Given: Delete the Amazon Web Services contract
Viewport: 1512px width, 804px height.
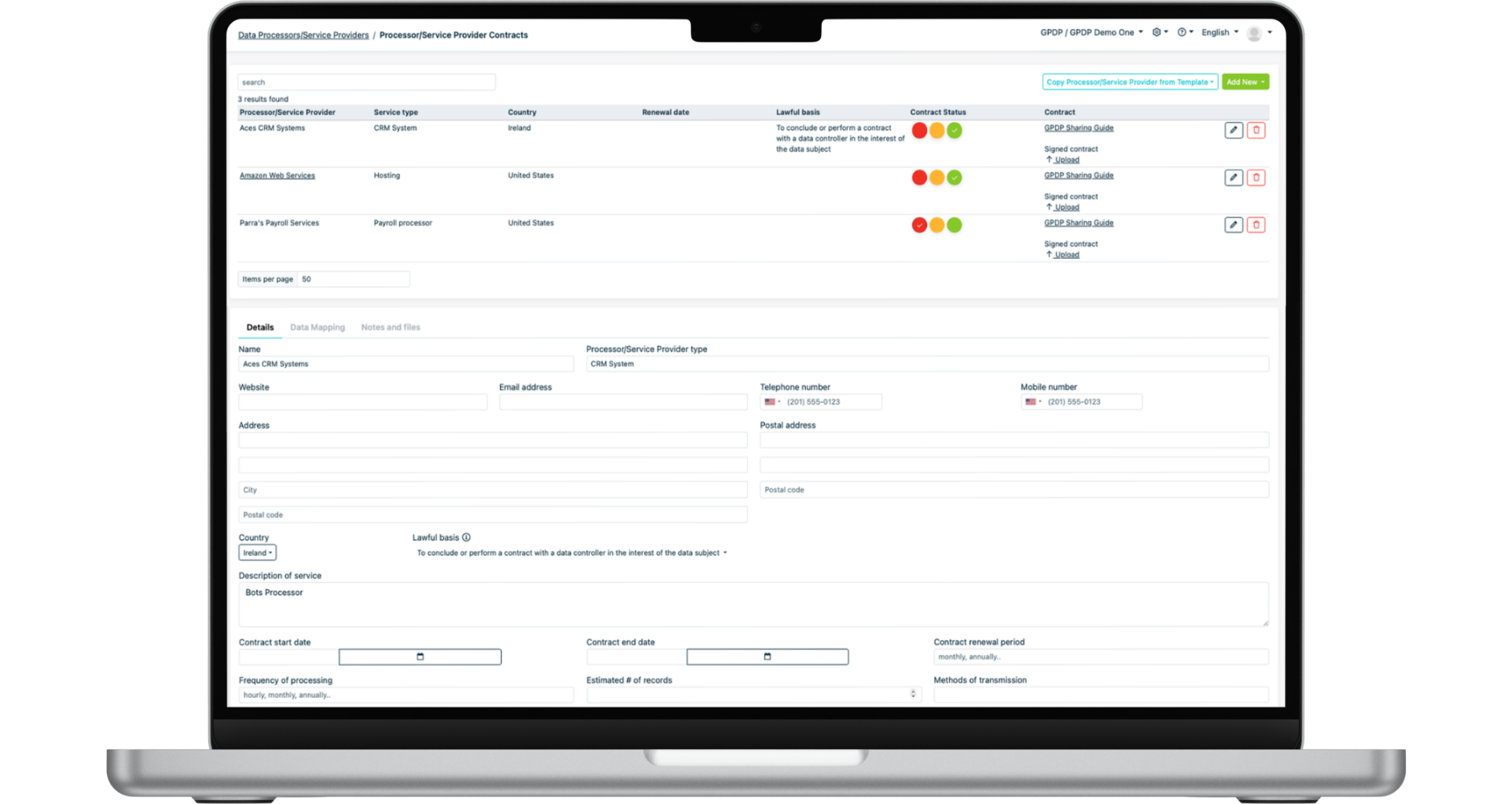Looking at the screenshot, I should coord(1256,178).
